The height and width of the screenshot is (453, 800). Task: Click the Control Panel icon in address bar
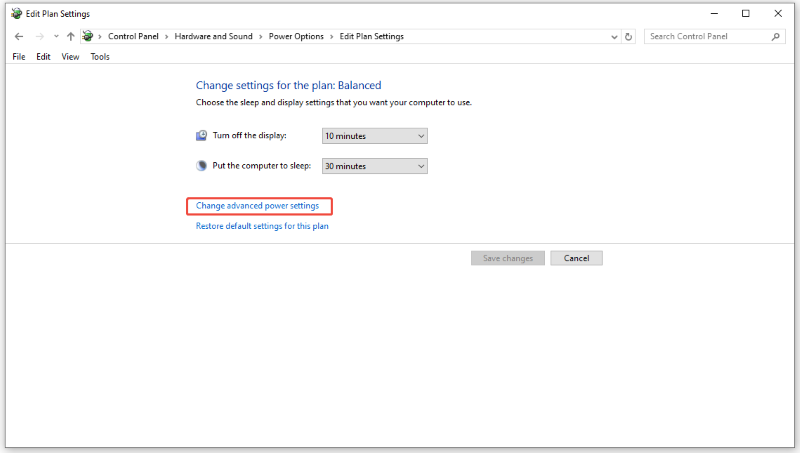88,36
